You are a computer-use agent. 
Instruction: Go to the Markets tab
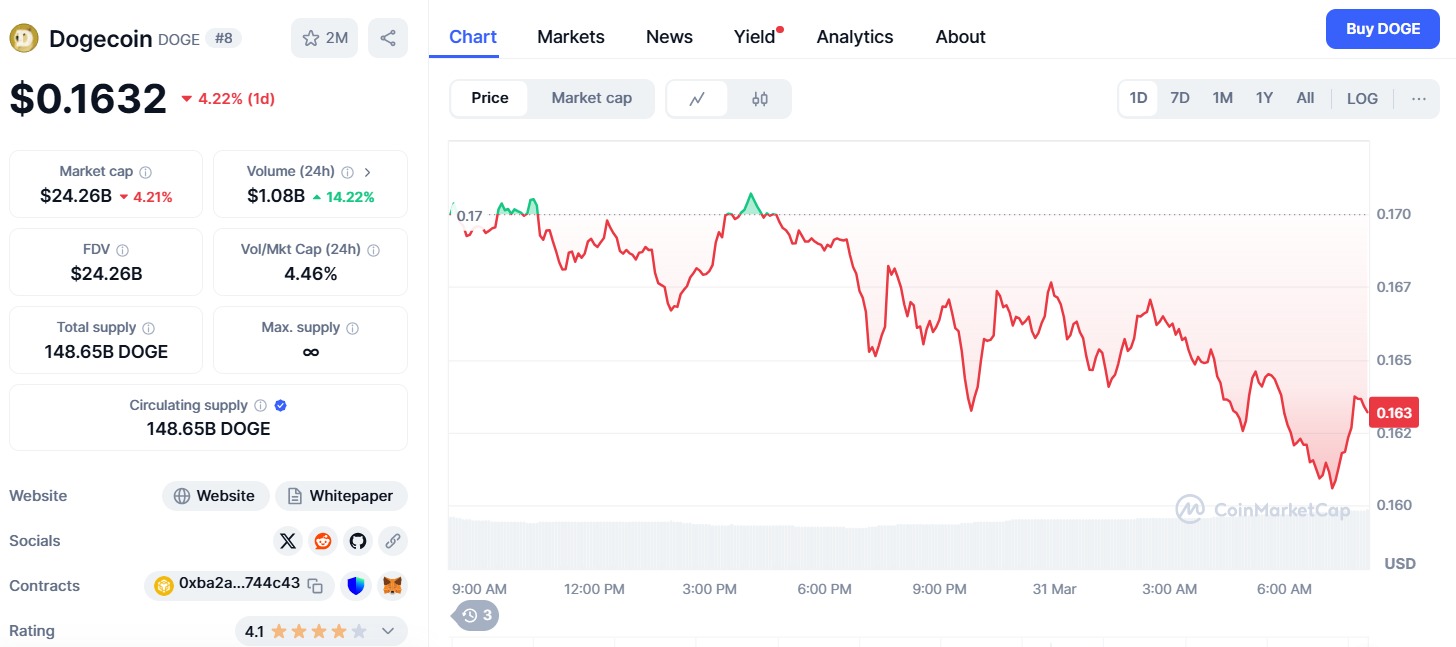point(570,37)
